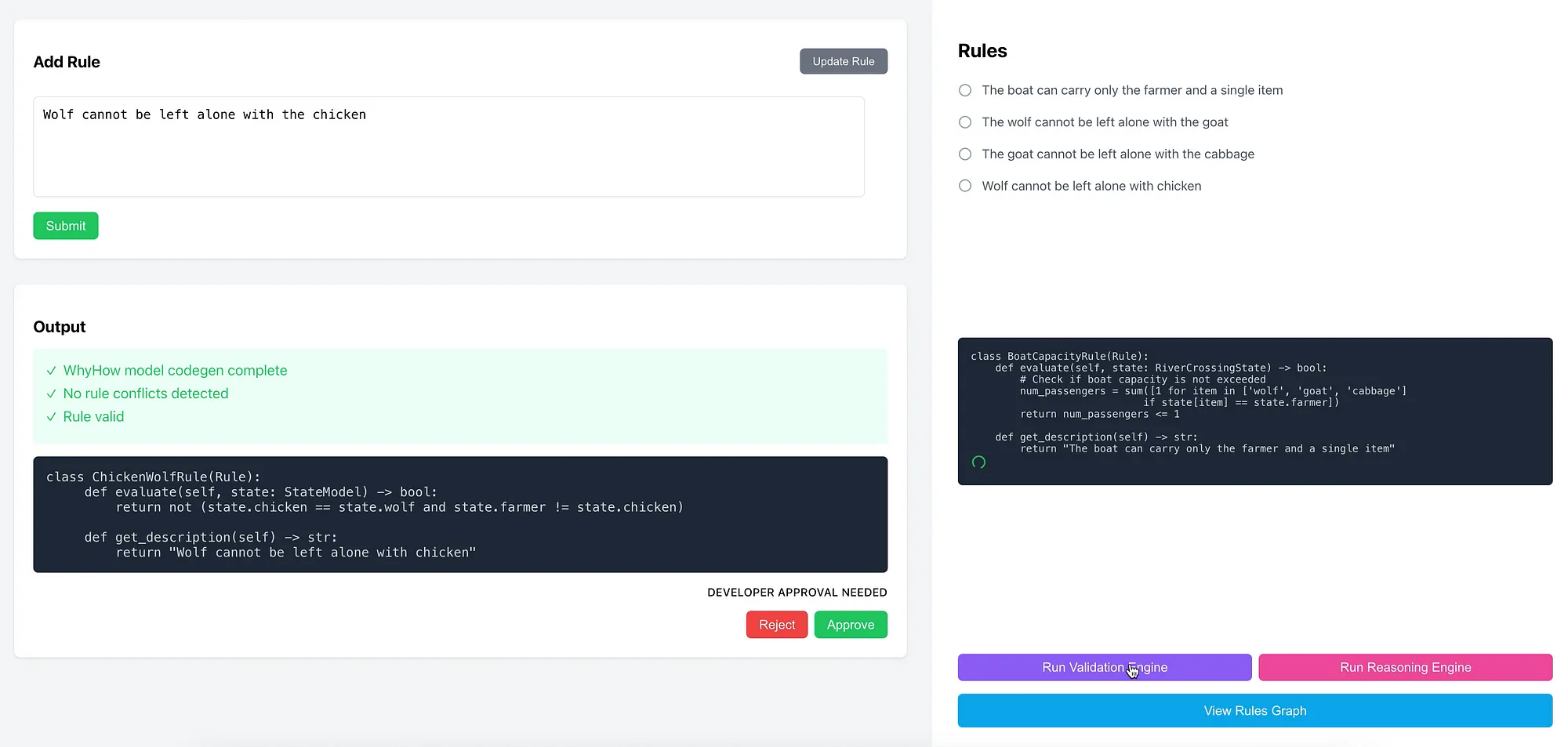Image resolution: width=1568 pixels, height=747 pixels.
Task: Open View Rules Graph
Action: click(x=1255, y=711)
